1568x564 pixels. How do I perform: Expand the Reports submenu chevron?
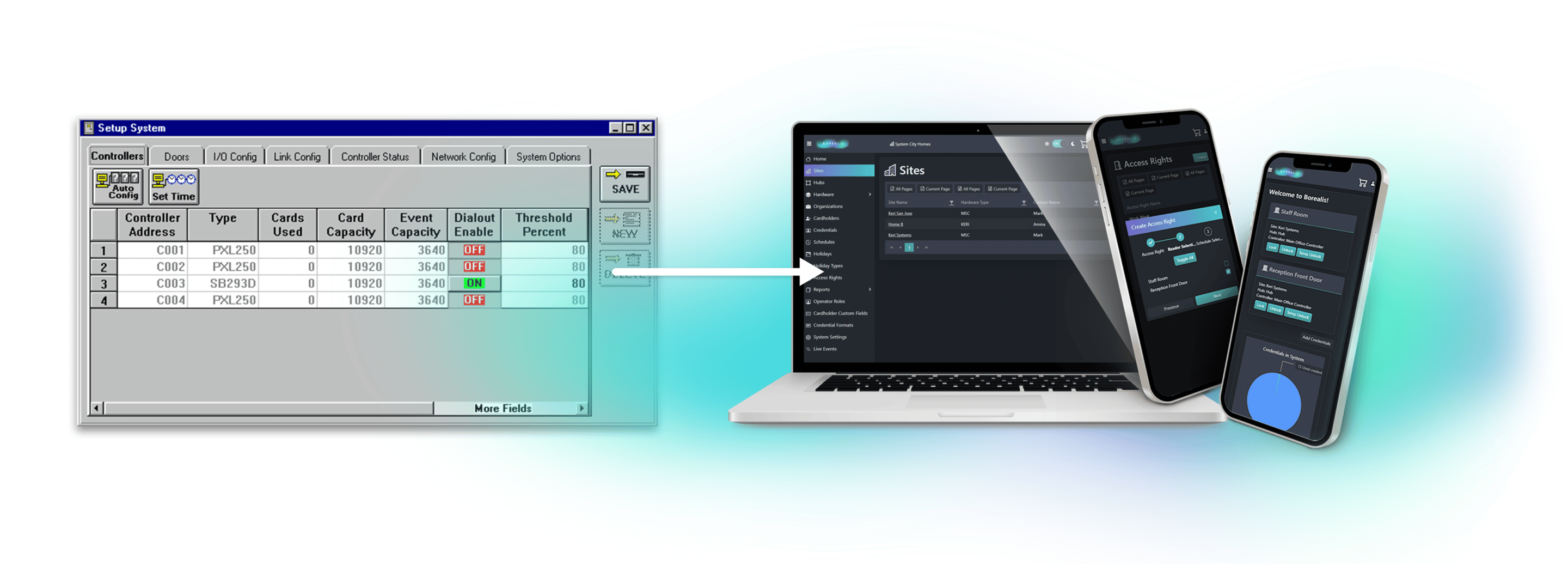(x=870, y=290)
